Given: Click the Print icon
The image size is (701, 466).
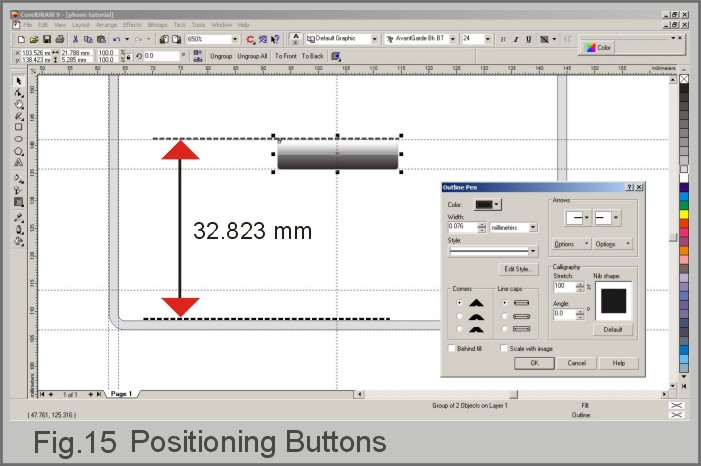Looking at the screenshot, I should point(59,39).
